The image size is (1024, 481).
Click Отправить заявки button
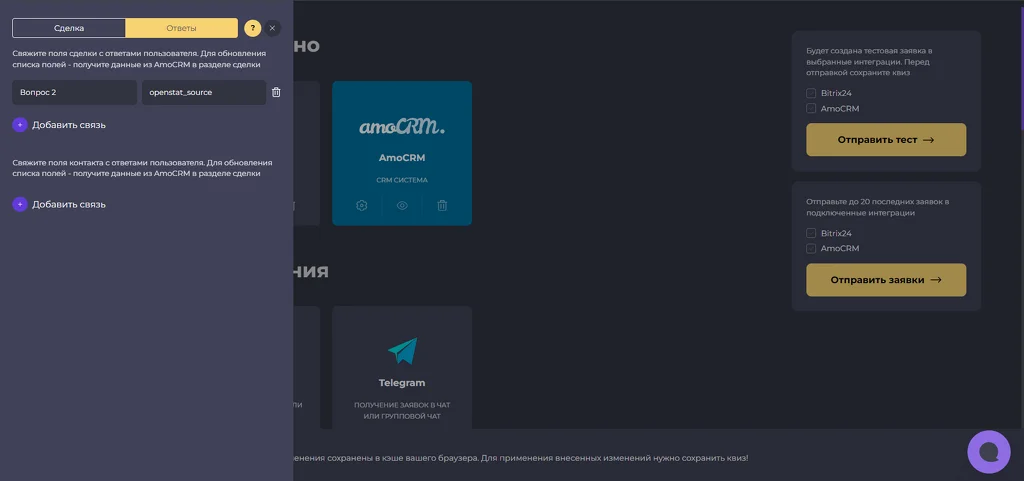[886, 280]
